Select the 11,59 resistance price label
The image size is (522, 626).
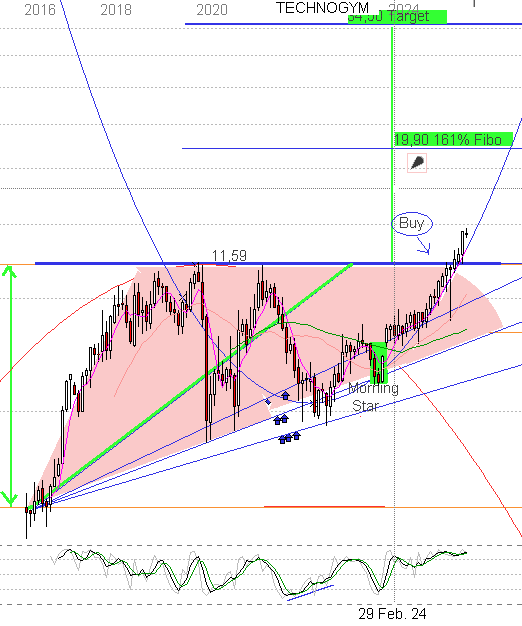[x=229, y=256]
